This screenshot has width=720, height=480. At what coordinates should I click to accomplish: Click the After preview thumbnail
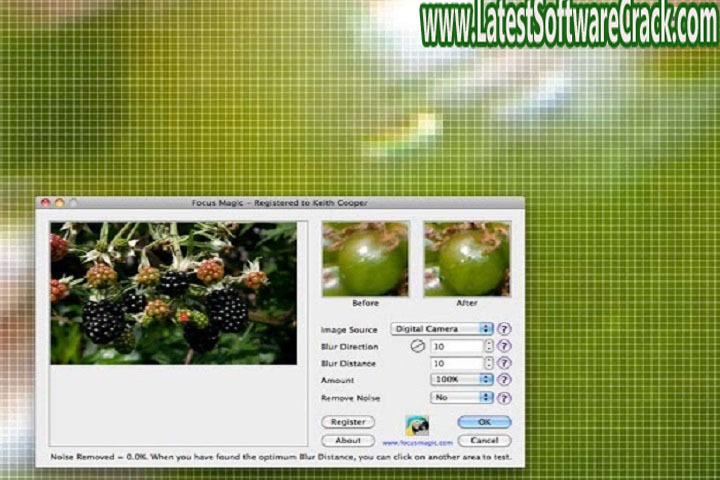[467, 259]
